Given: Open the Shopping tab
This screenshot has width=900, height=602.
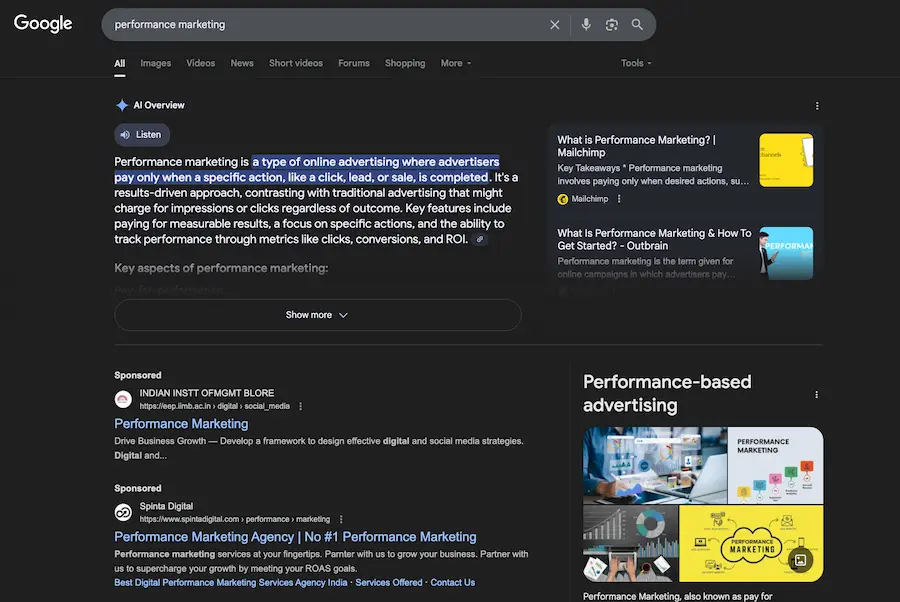Looking at the screenshot, I should 405,63.
